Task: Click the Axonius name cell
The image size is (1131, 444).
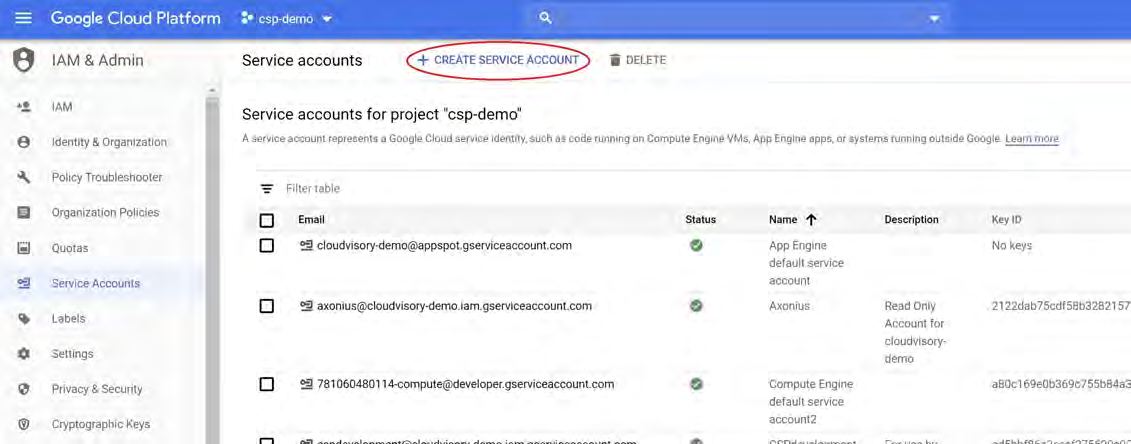Action: click(x=789, y=306)
